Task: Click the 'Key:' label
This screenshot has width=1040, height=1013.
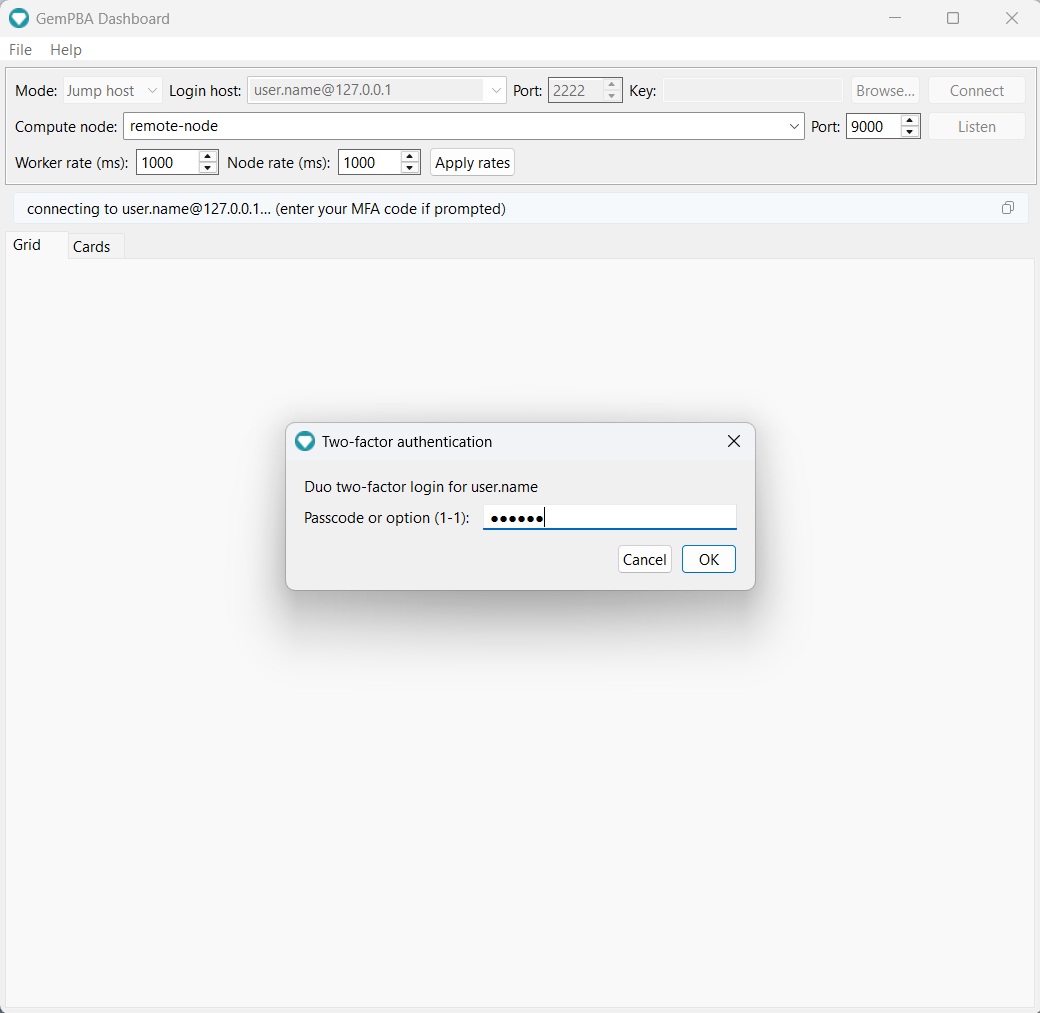Action: tap(643, 91)
